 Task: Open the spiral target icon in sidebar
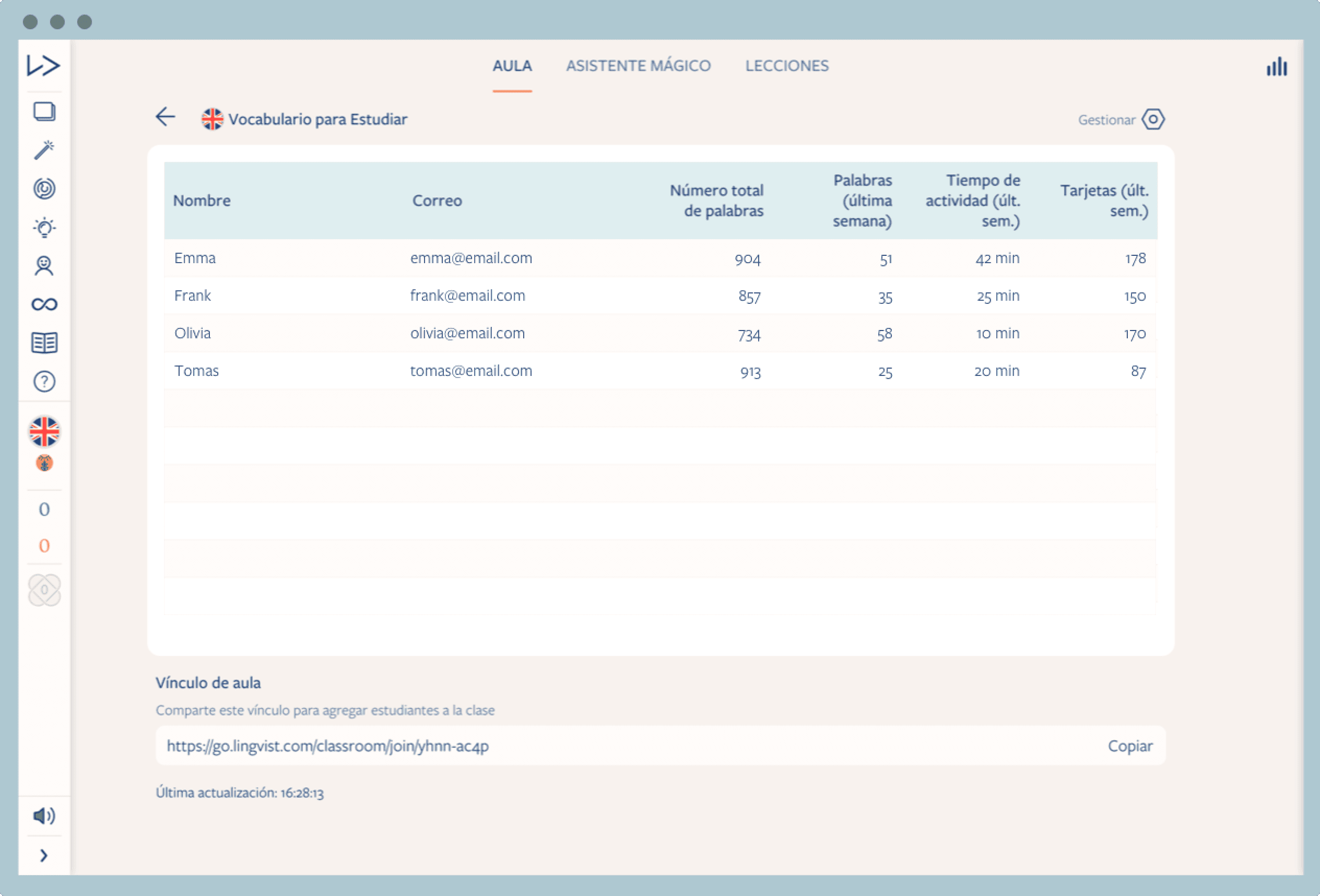(x=44, y=188)
